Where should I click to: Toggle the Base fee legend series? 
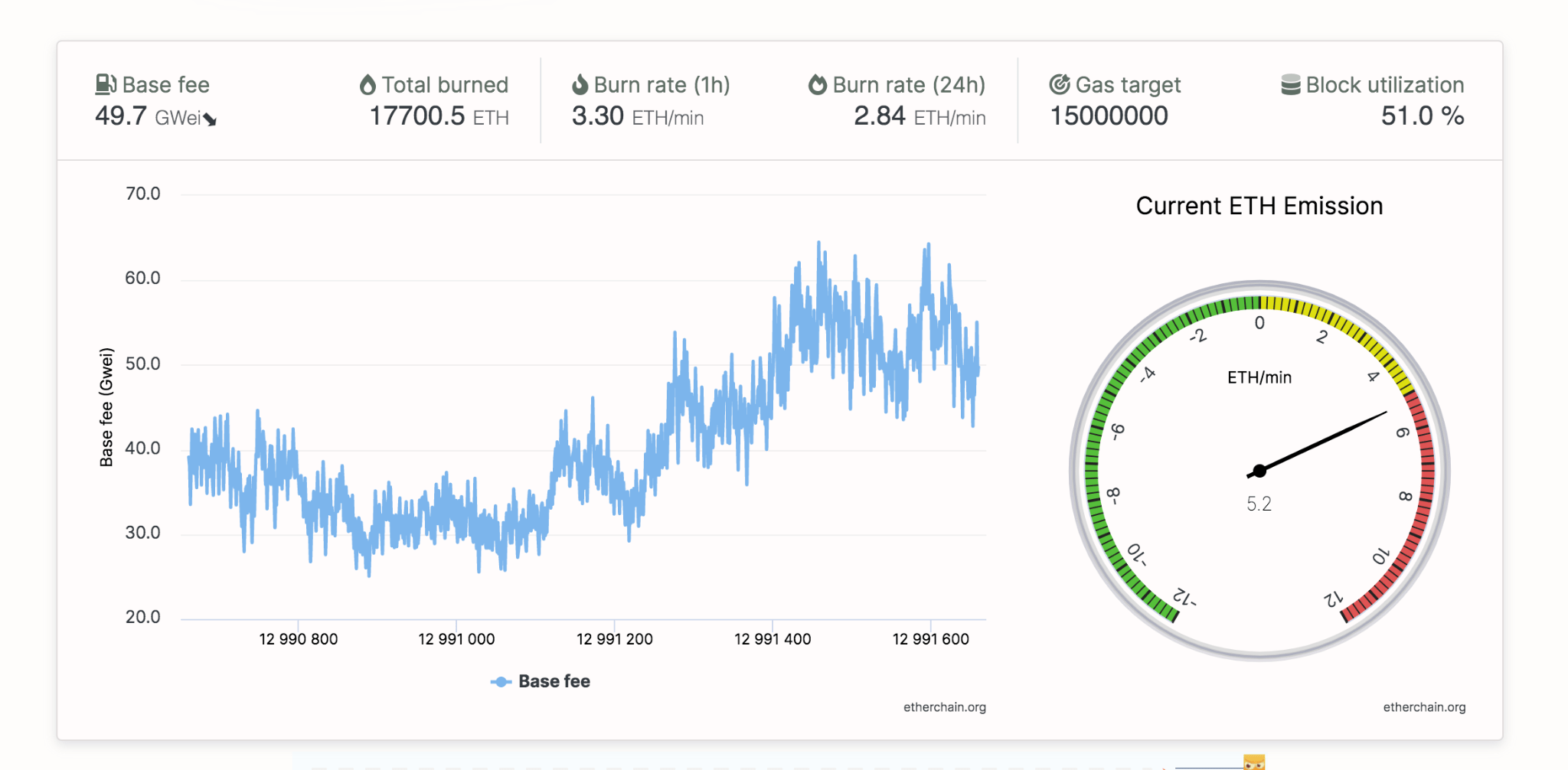[x=541, y=681]
